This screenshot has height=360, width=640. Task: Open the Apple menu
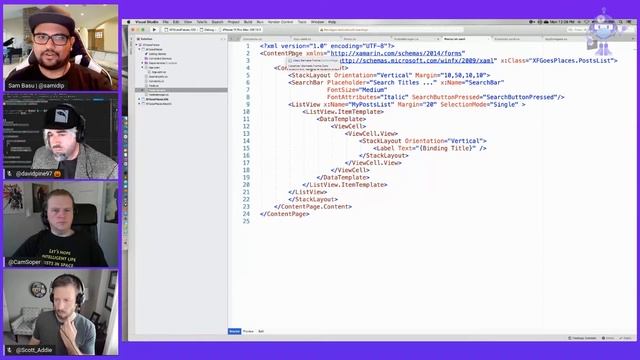click(129, 22)
